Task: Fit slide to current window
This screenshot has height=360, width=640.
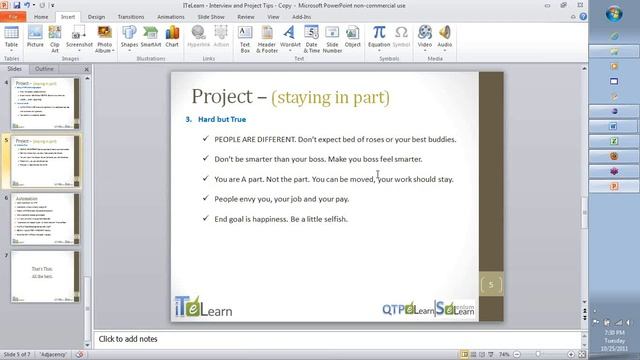Action: [x=582, y=354]
